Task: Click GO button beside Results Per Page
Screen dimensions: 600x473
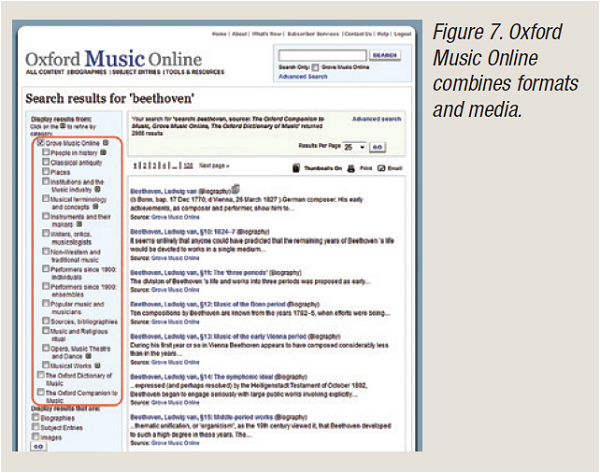Action: pos(377,147)
